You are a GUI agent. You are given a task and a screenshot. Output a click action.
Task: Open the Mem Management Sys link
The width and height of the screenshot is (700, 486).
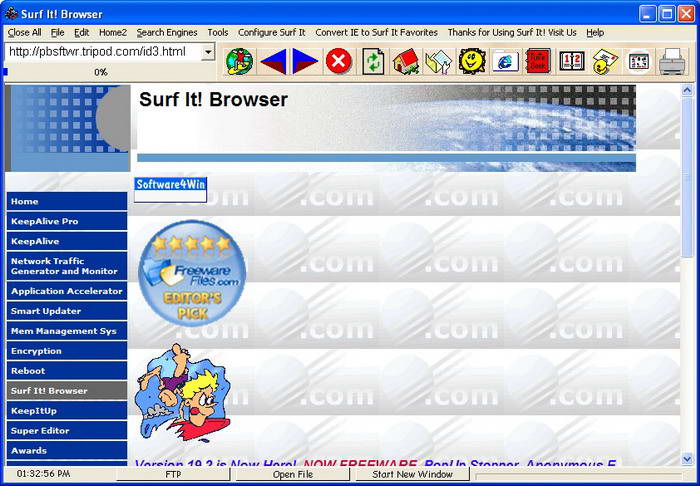[x=67, y=331]
